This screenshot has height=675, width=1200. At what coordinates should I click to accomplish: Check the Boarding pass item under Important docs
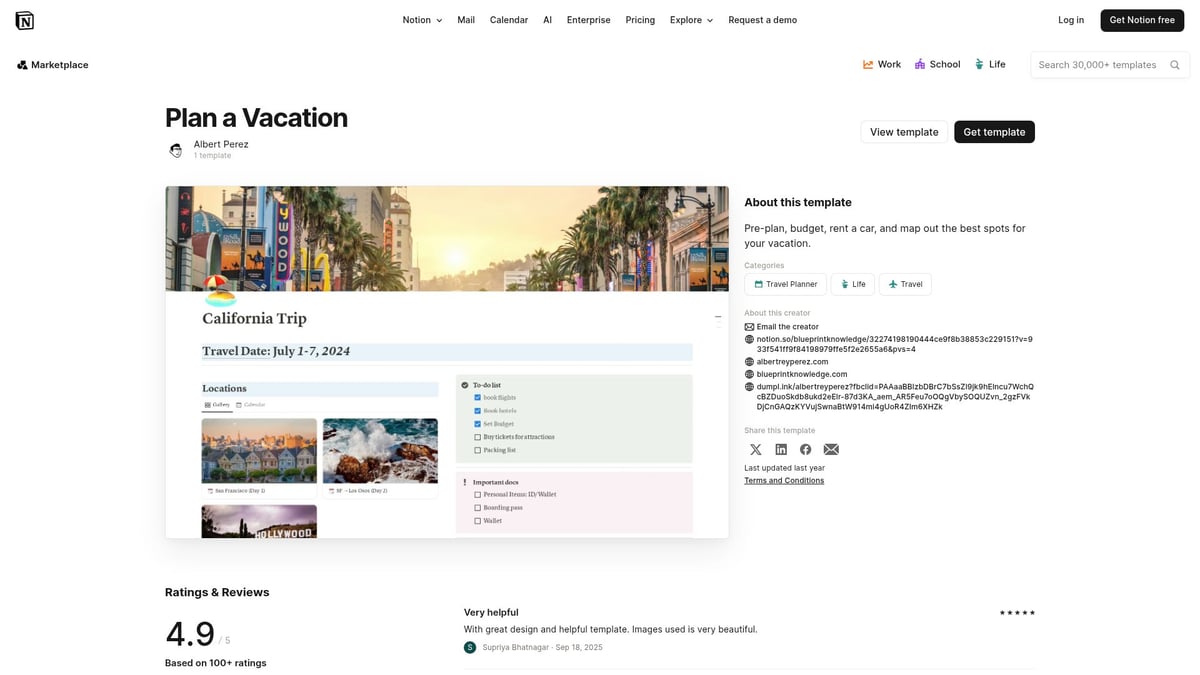[x=476, y=507]
